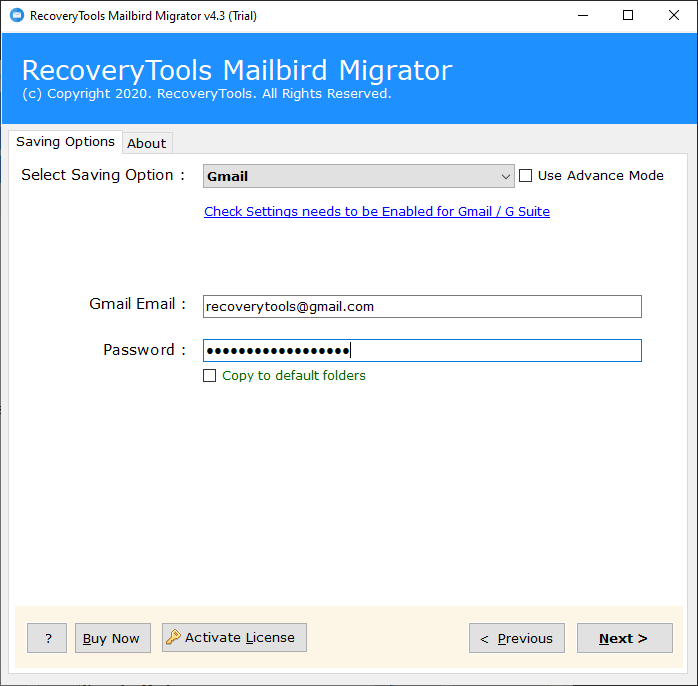Proceed with the Next > button
Screen dimensions: 698x686
(x=625, y=638)
